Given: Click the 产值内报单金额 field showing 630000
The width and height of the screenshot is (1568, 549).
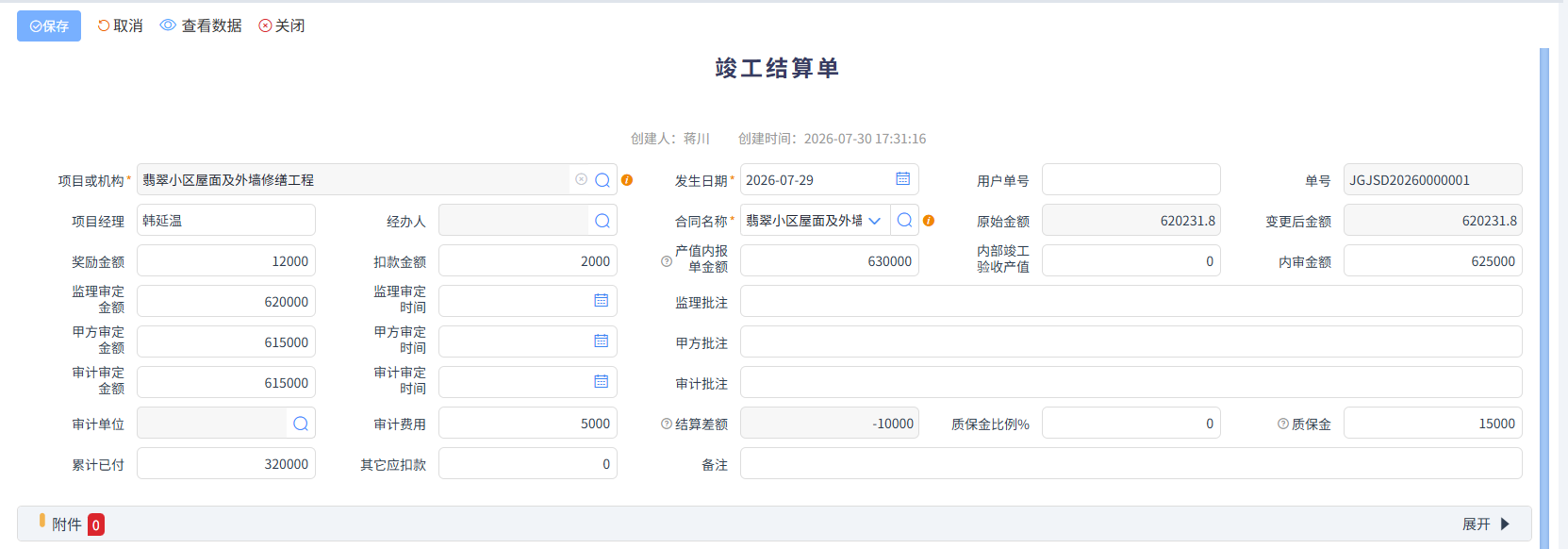Looking at the screenshot, I should click(x=830, y=260).
